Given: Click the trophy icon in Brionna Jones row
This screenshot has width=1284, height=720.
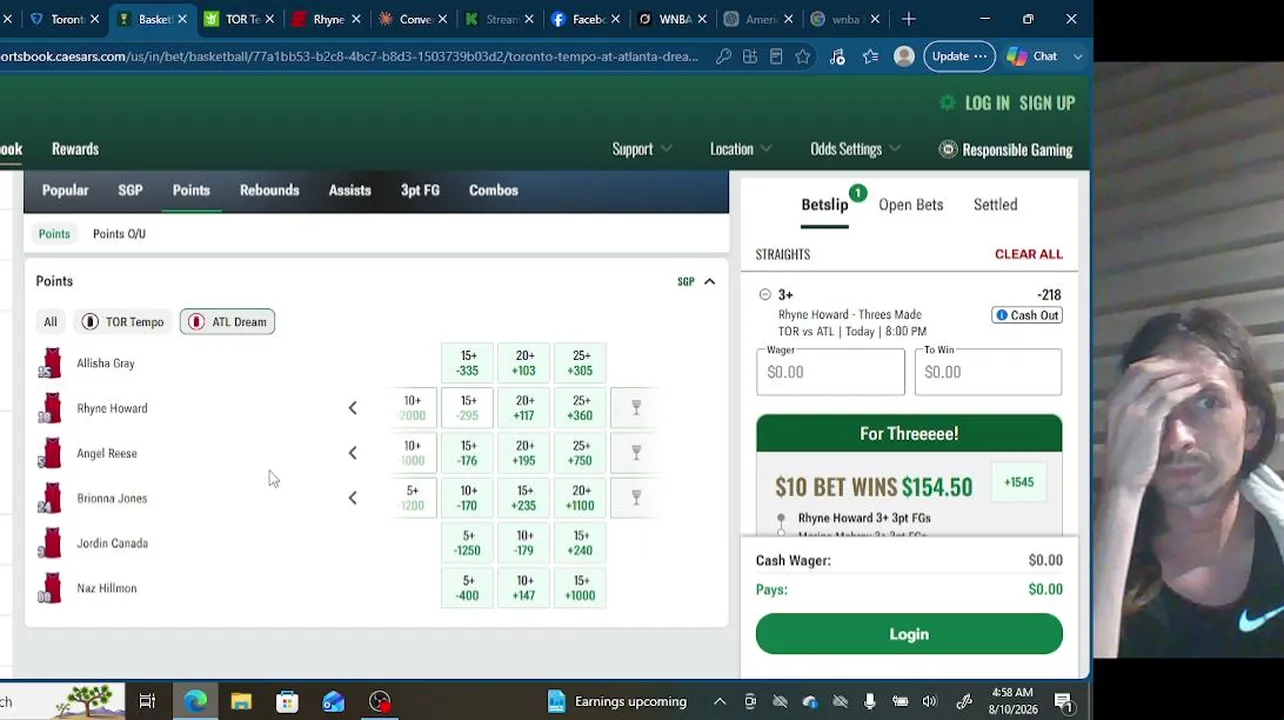Looking at the screenshot, I should click(636, 498).
